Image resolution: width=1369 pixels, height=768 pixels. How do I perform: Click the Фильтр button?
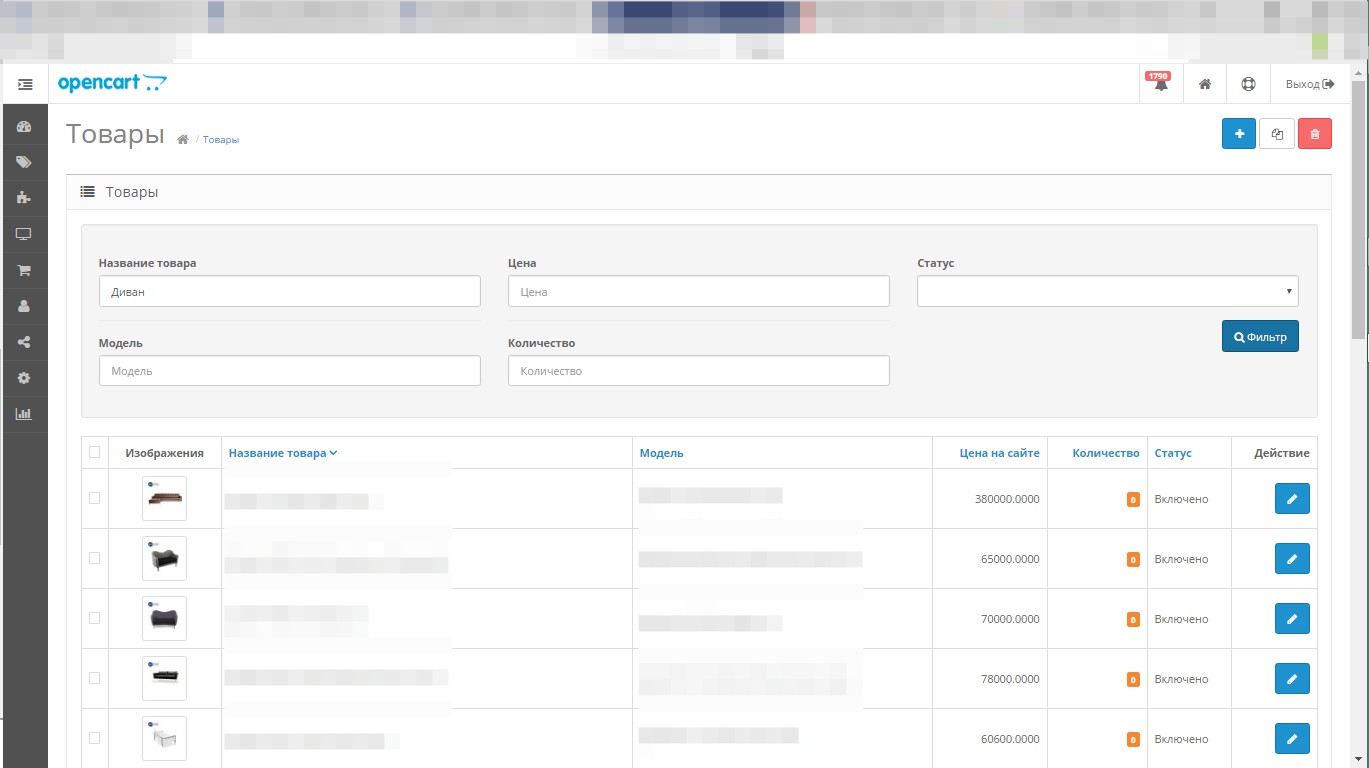click(x=1260, y=337)
